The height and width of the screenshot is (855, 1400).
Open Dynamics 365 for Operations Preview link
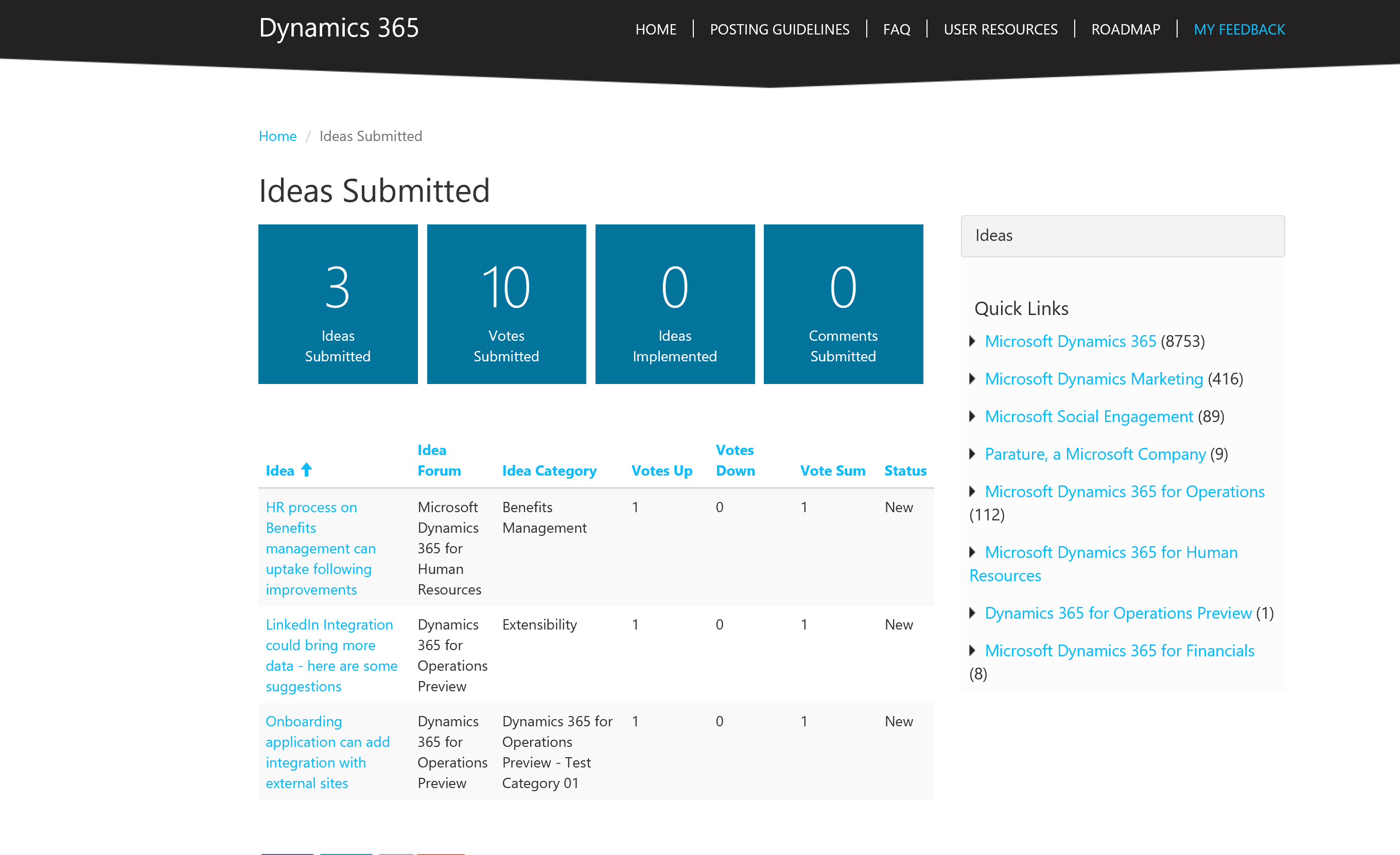(x=1117, y=613)
